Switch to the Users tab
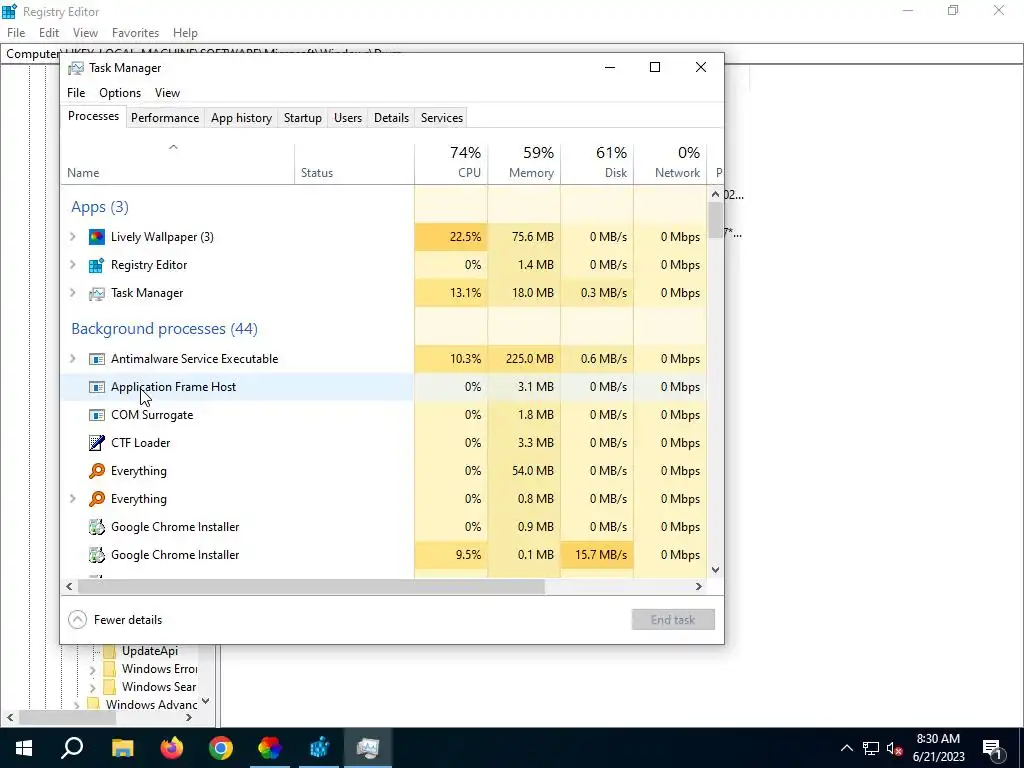 [347, 118]
